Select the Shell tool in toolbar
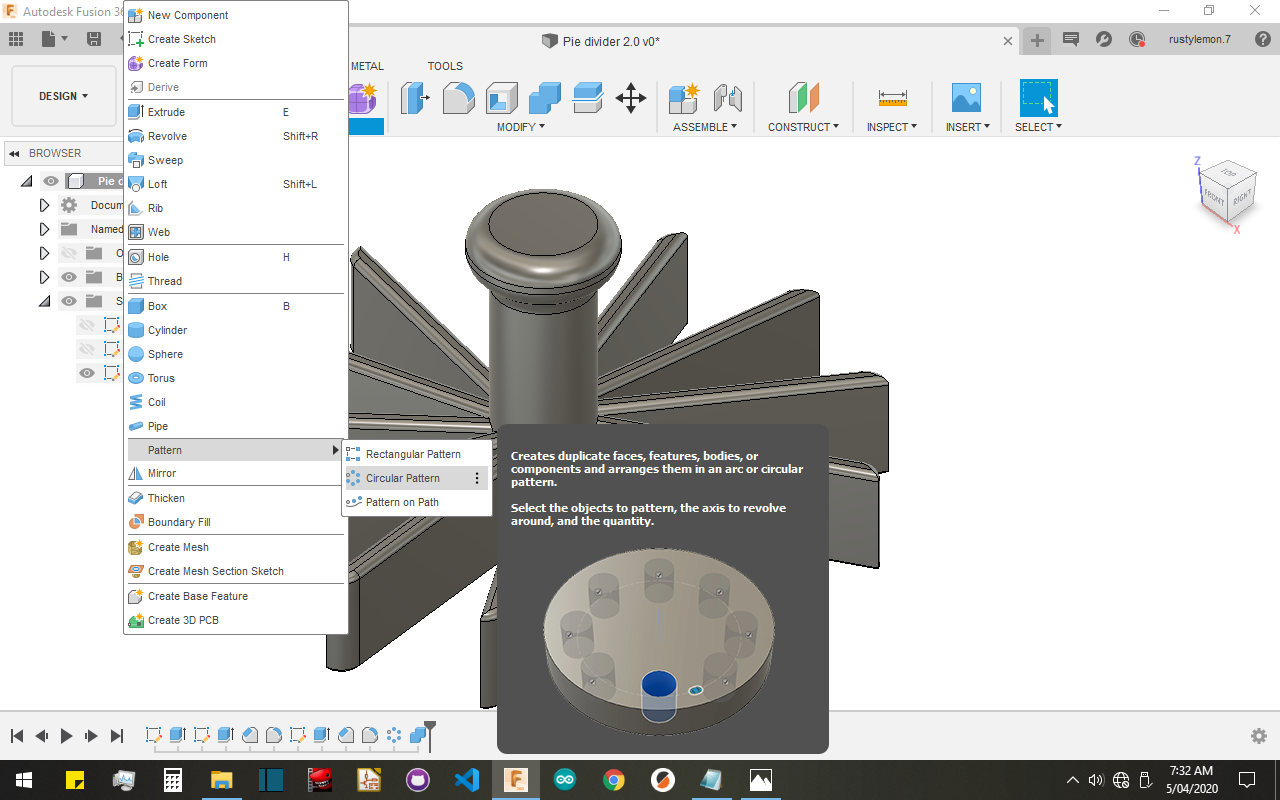Image resolution: width=1280 pixels, height=800 pixels. point(502,98)
